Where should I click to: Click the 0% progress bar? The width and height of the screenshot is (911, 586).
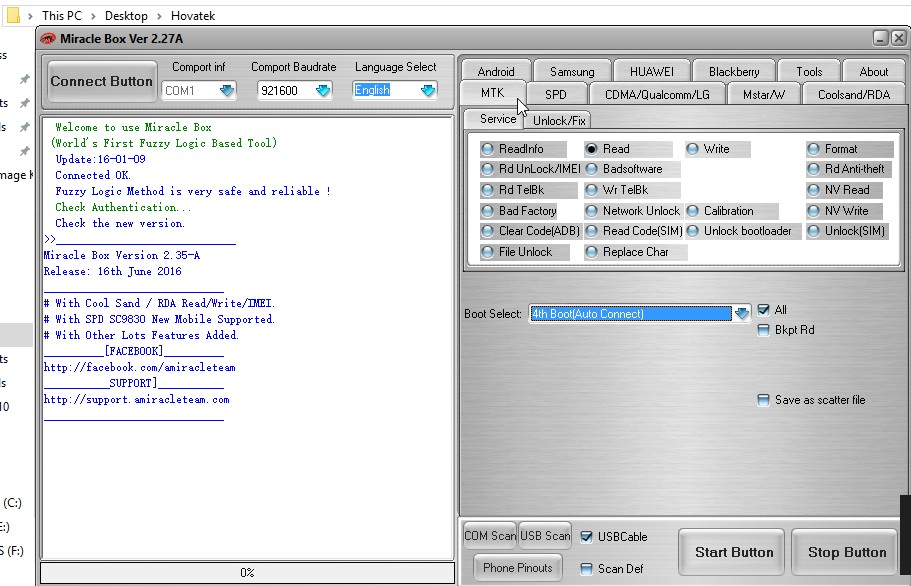pyautogui.click(x=247, y=573)
